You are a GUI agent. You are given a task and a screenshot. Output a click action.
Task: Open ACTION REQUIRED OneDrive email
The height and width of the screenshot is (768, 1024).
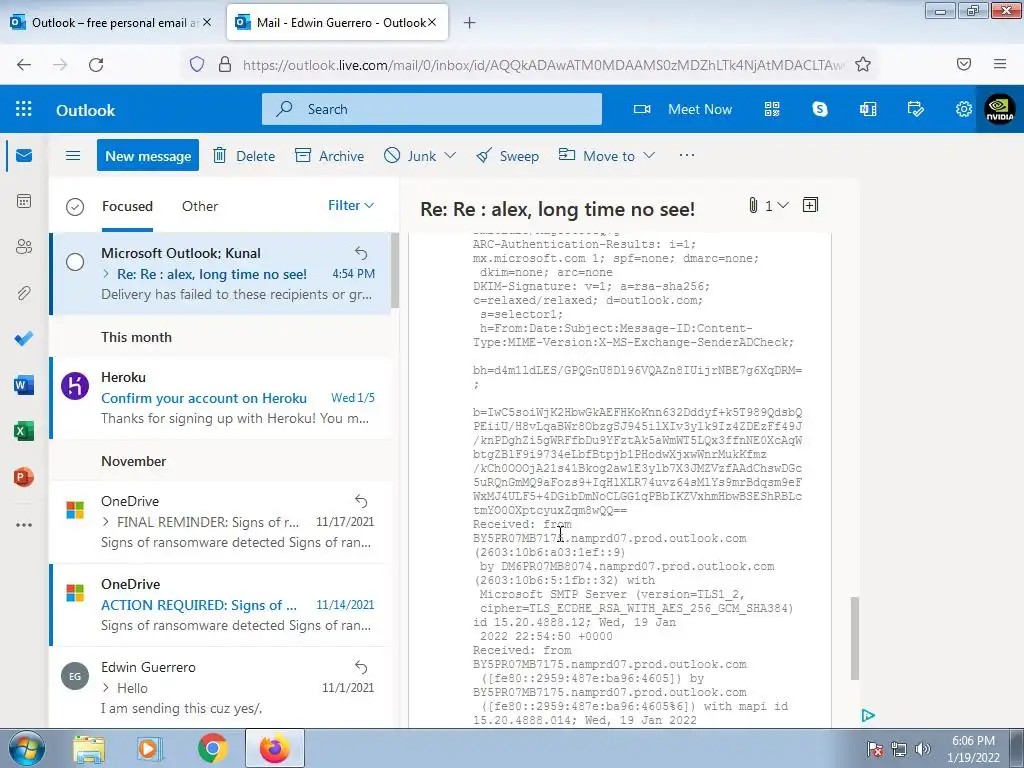point(221,605)
